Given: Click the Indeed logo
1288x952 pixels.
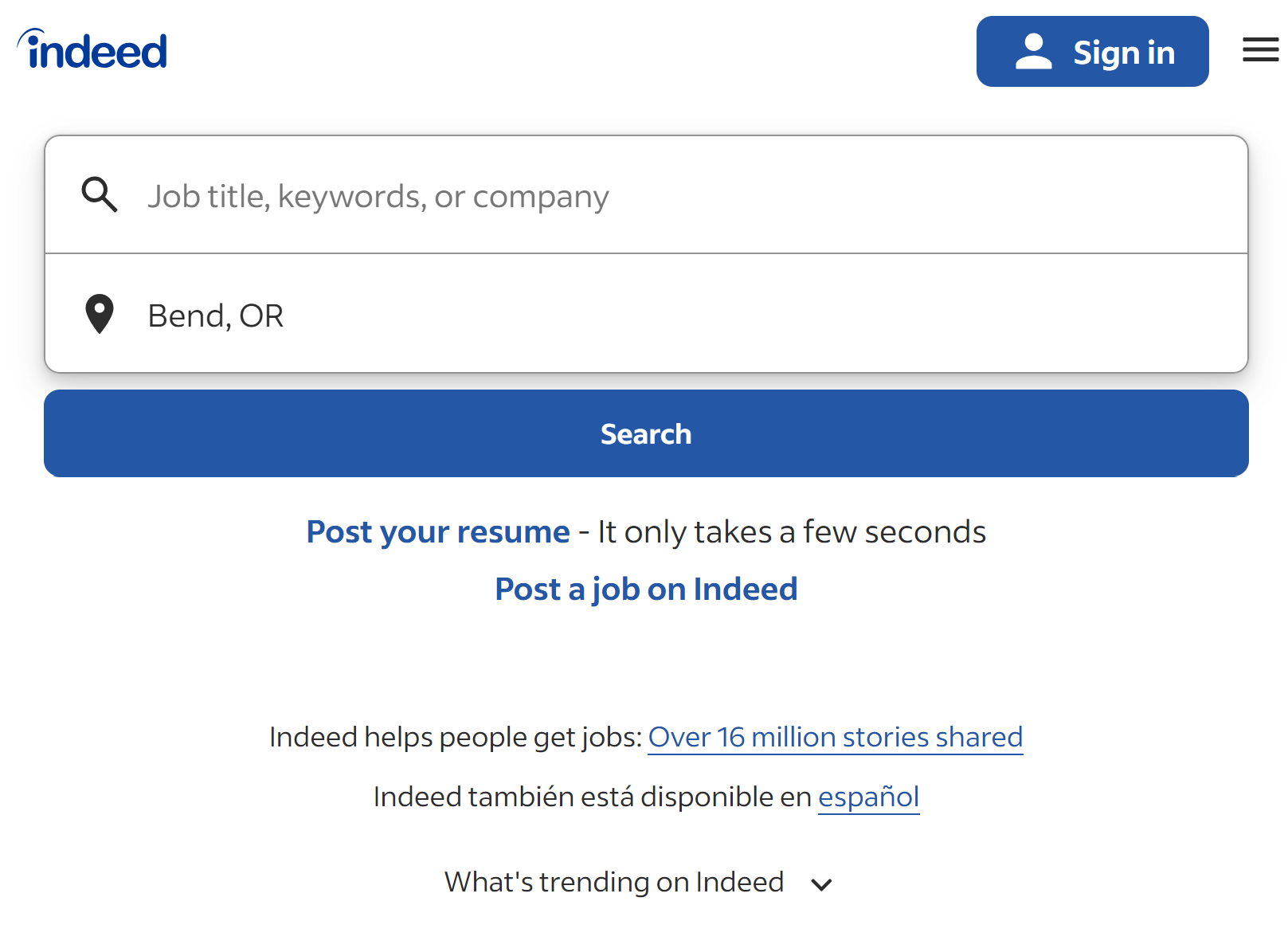Looking at the screenshot, I should point(92,49).
